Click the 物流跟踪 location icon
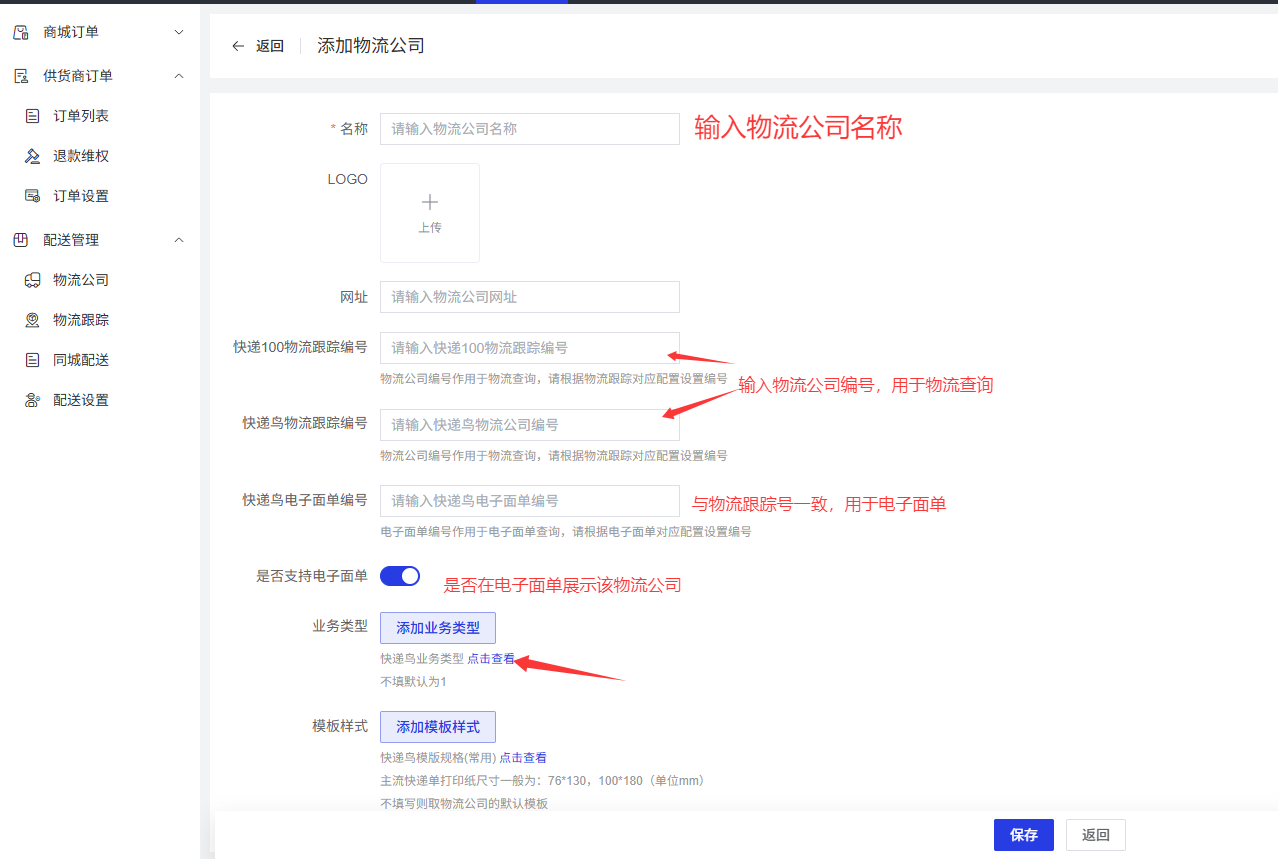The width and height of the screenshot is (1278, 862). pos(32,320)
